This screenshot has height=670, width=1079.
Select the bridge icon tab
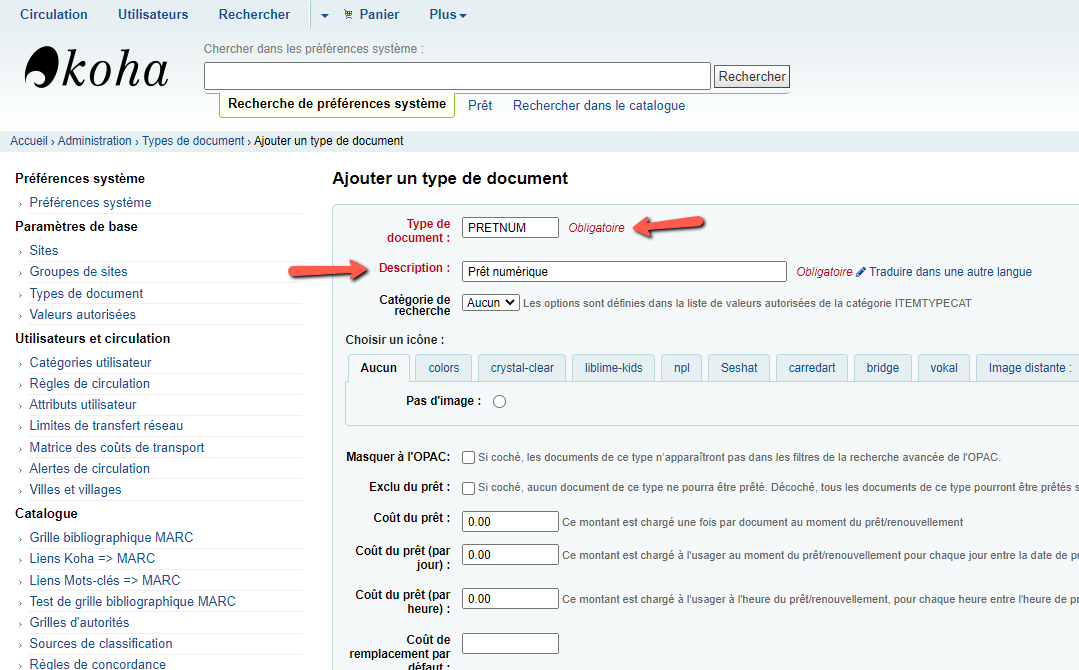point(883,368)
